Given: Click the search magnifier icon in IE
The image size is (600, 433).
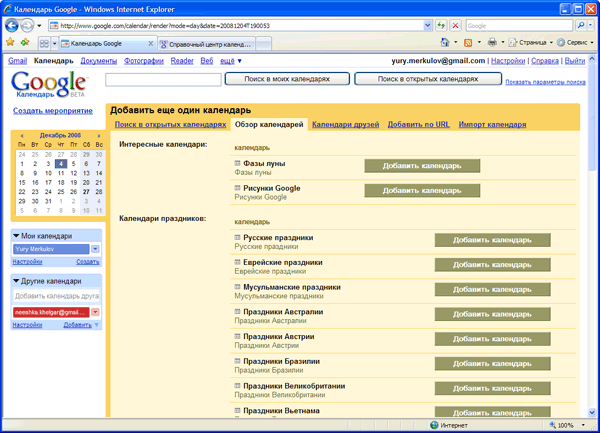Looking at the screenshot, I should (x=580, y=26).
